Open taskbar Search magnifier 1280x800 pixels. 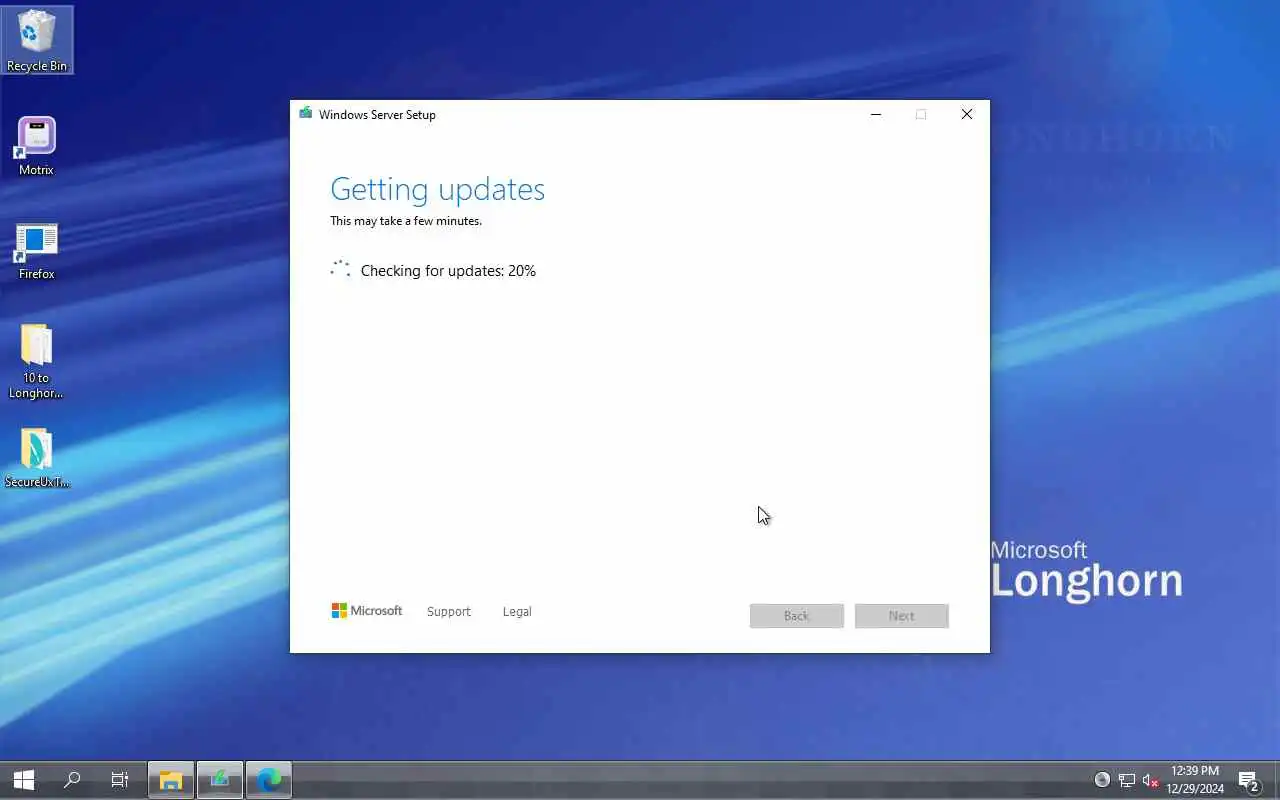point(72,780)
